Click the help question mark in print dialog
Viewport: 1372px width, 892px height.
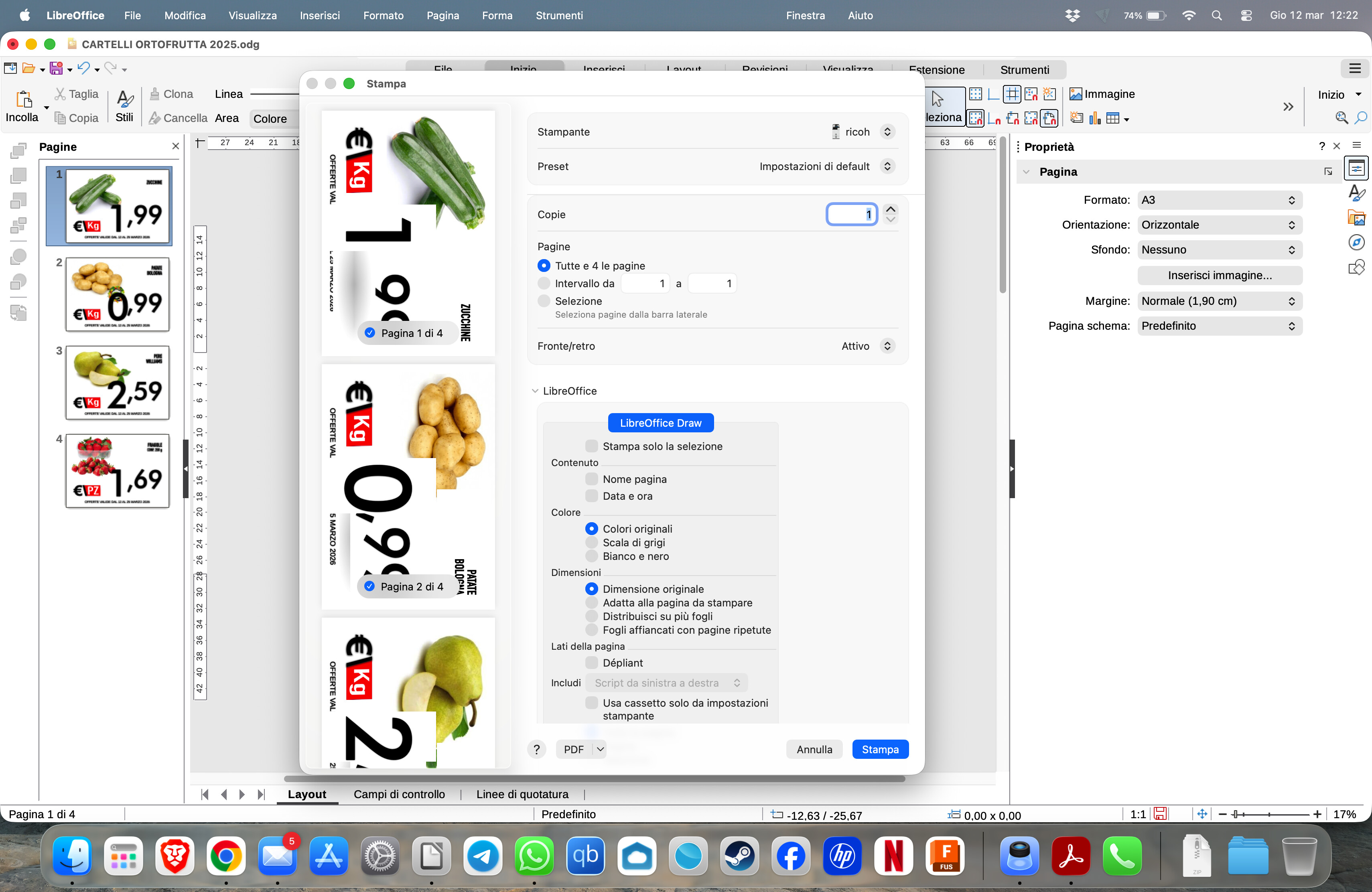[x=536, y=749]
